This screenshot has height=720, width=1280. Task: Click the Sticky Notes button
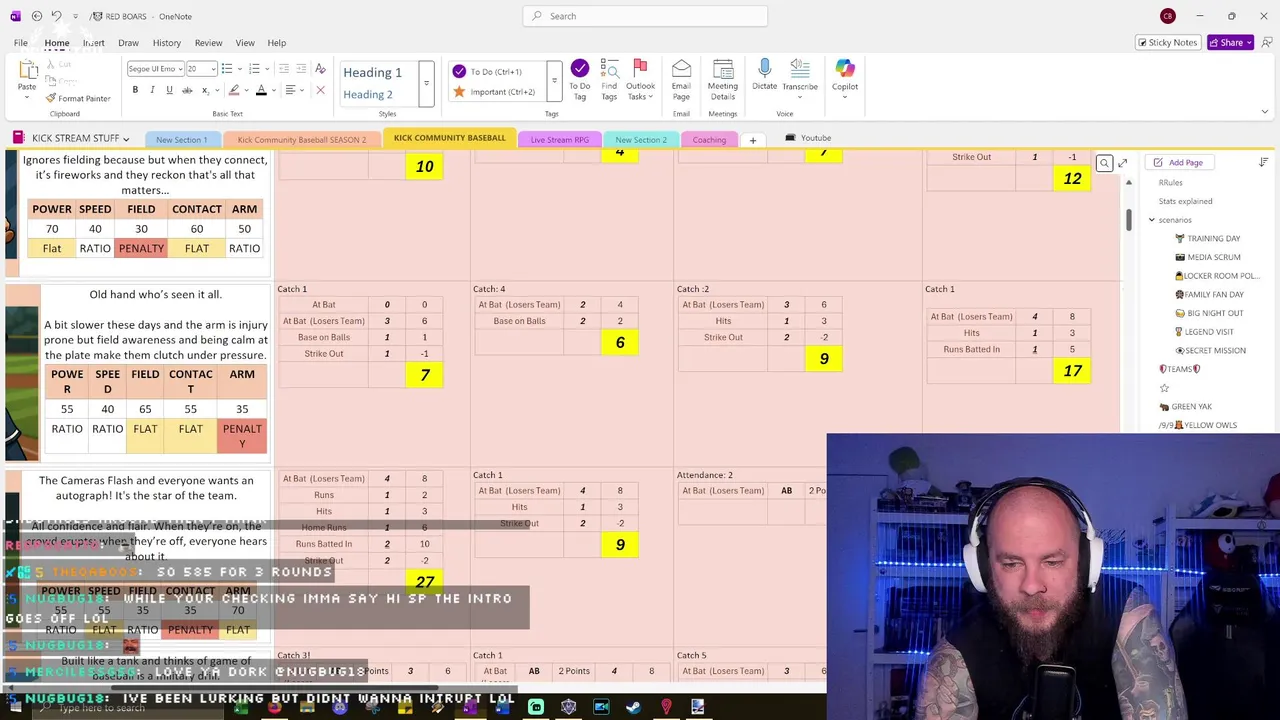[x=1167, y=42]
